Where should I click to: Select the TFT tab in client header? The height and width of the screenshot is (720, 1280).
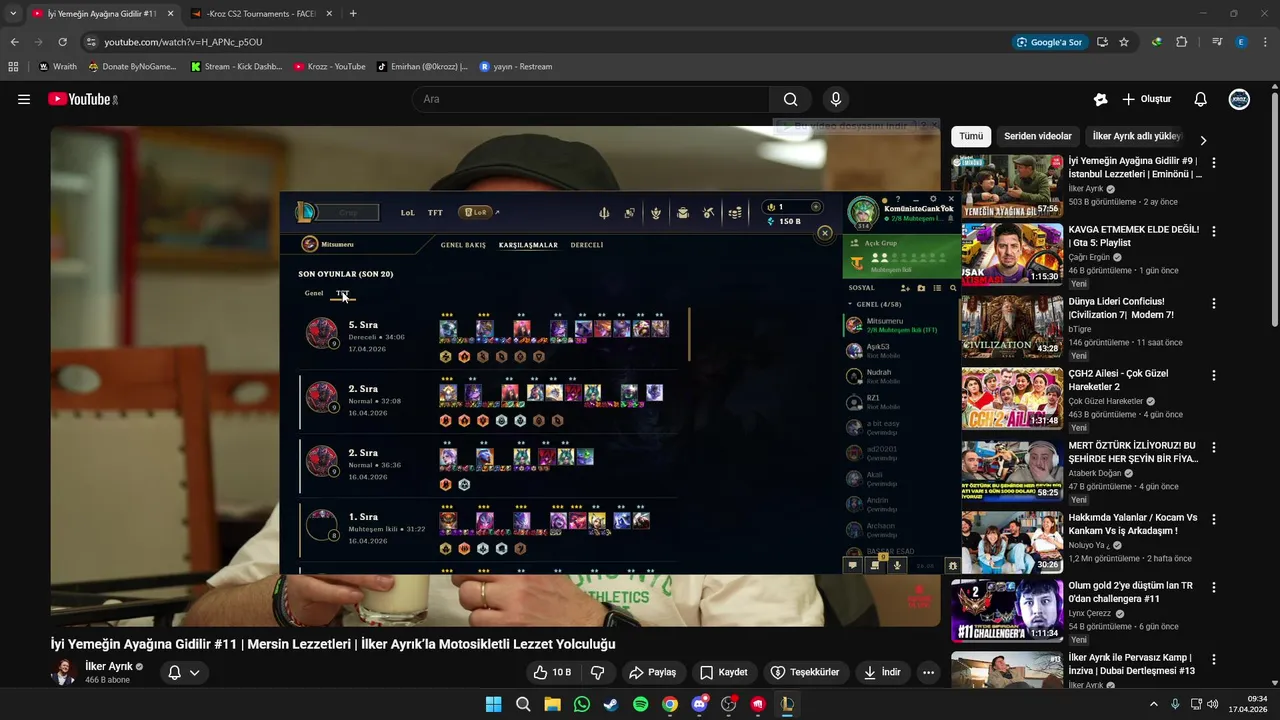click(x=435, y=212)
